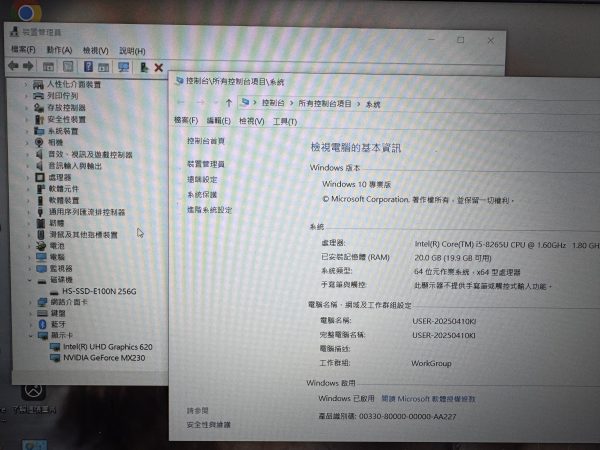The height and width of the screenshot is (450, 600).
Task: Open 檔案(F) menu in Device Manager
Action: pos(23,49)
